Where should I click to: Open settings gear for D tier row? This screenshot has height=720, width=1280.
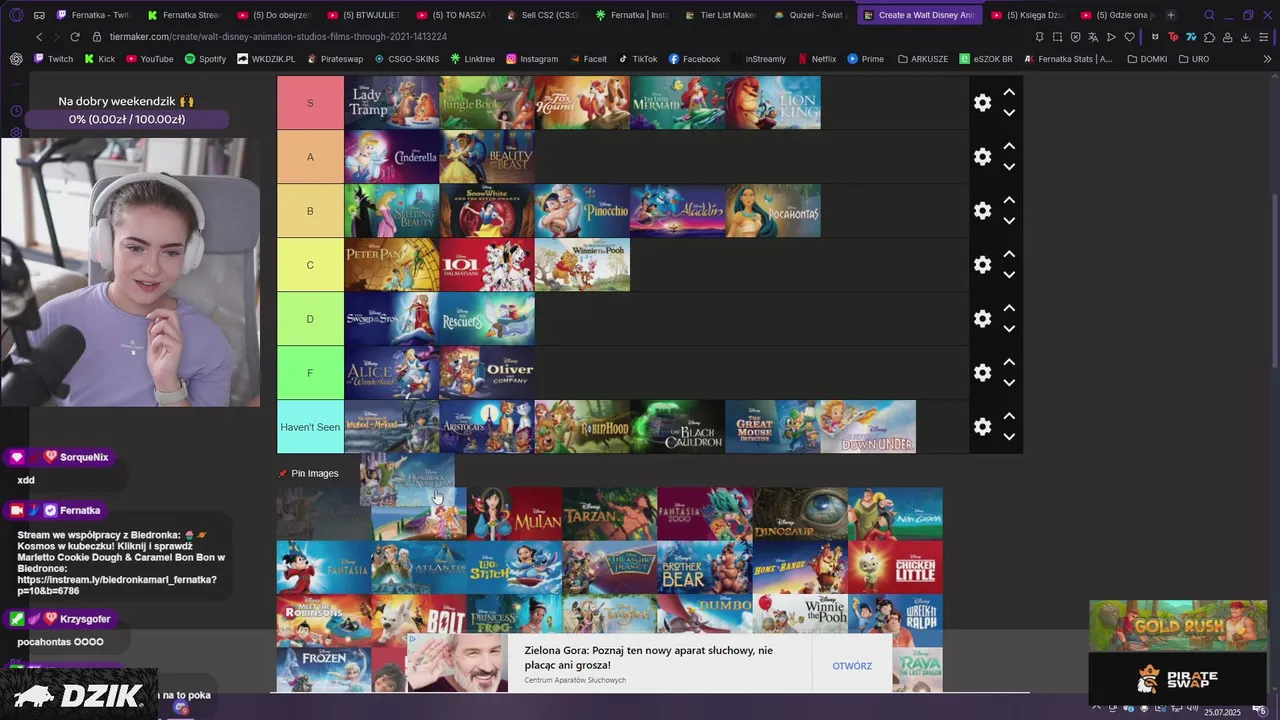(982, 319)
